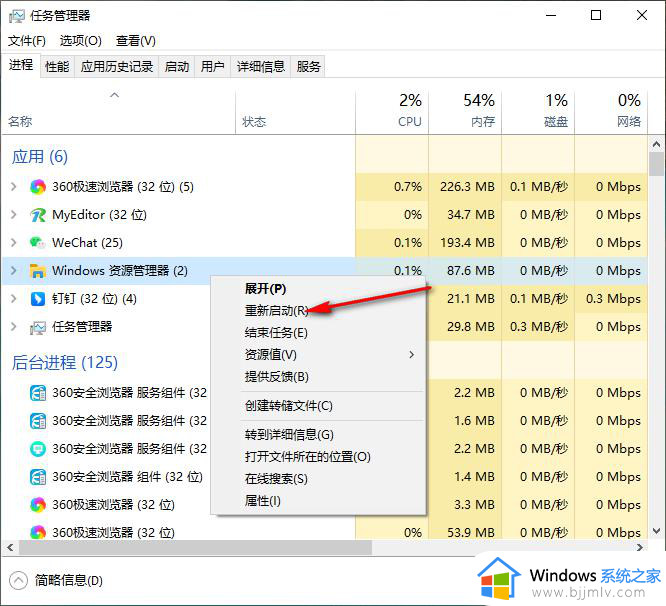The width and height of the screenshot is (666, 606).
Task: Click the 360极速浏览器 icon in the 53.9 MB row
Action: coord(38,533)
